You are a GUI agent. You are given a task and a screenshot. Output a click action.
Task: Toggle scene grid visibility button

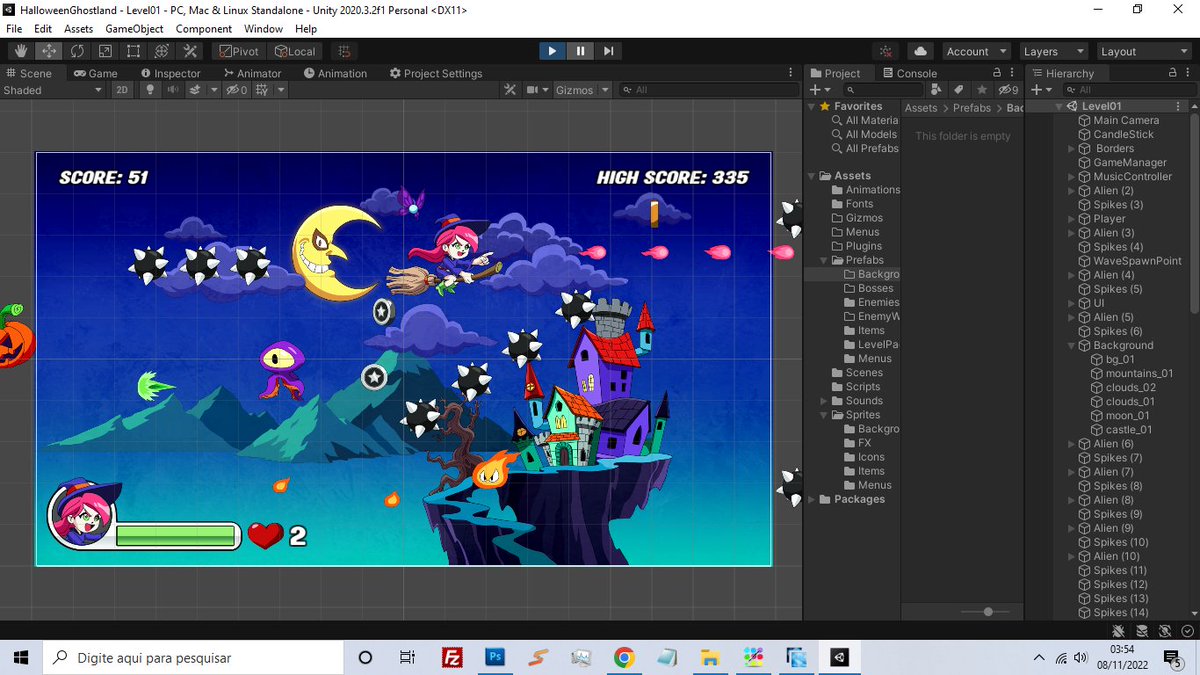pos(263,90)
